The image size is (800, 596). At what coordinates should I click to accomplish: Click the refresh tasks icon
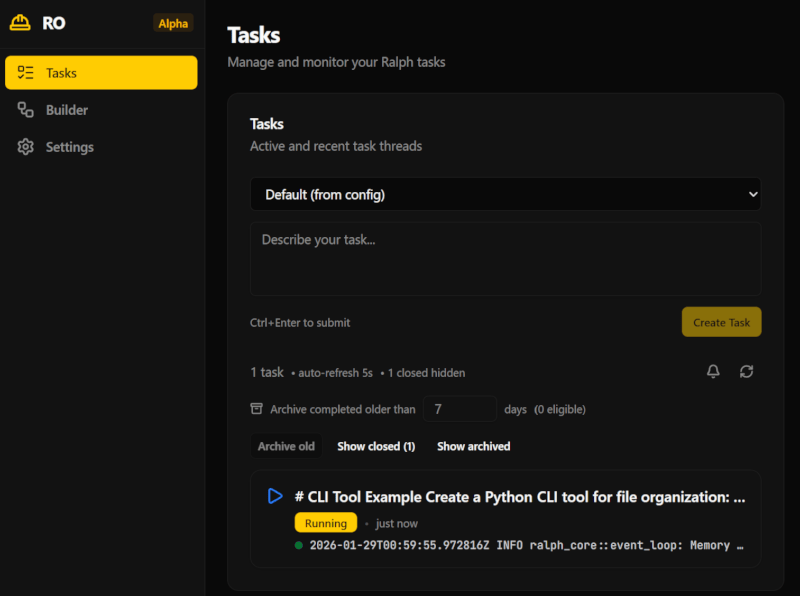(x=746, y=372)
